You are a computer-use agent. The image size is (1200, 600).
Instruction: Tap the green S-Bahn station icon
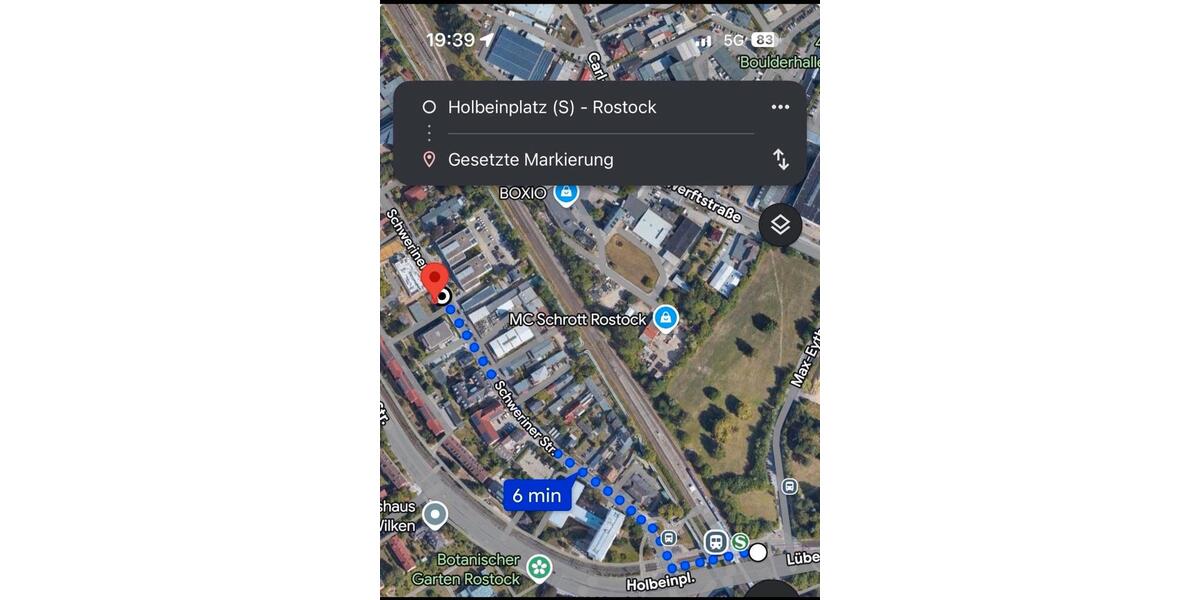tap(740, 542)
